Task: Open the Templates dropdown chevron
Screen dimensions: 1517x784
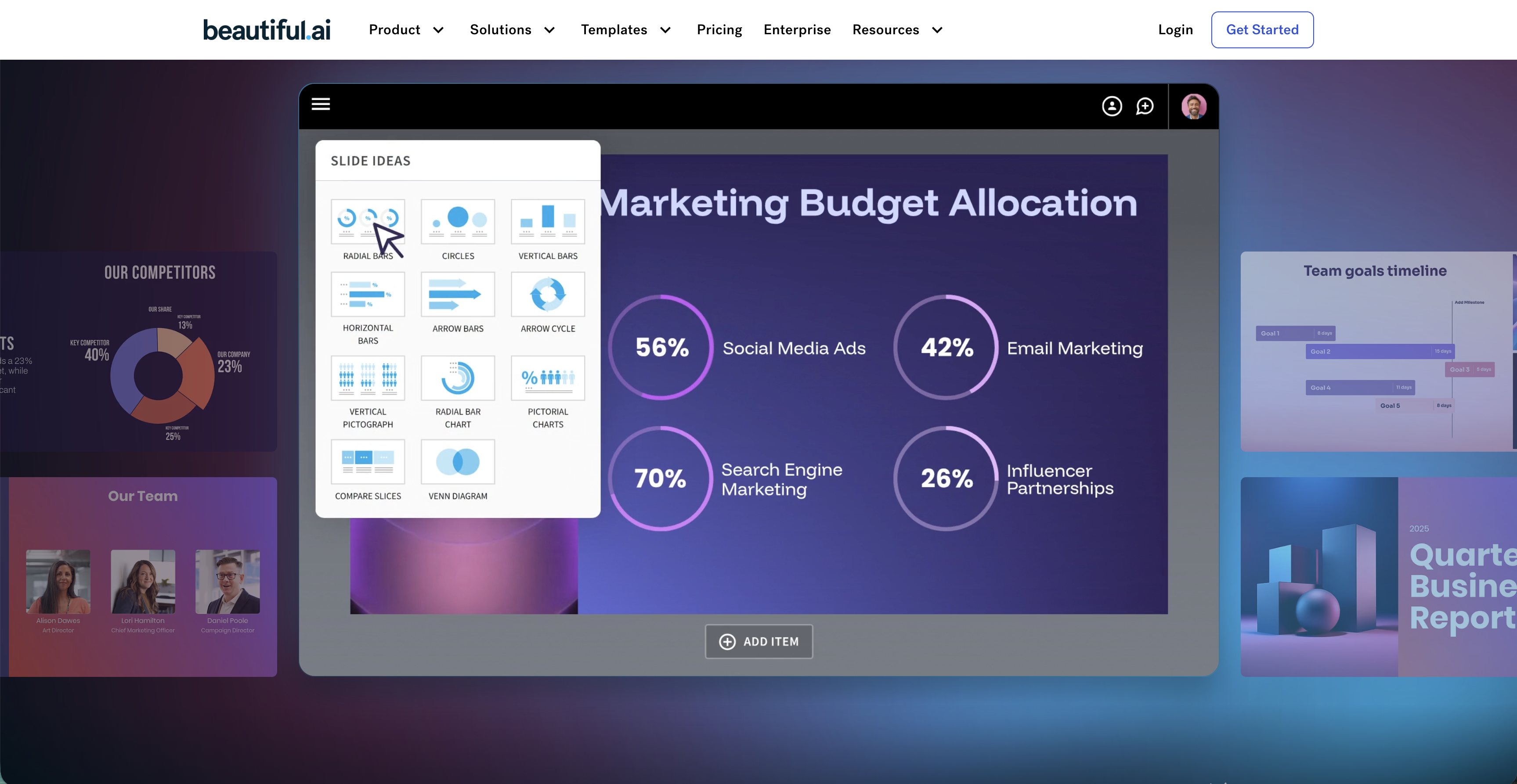Action: click(x=665, y=30)
